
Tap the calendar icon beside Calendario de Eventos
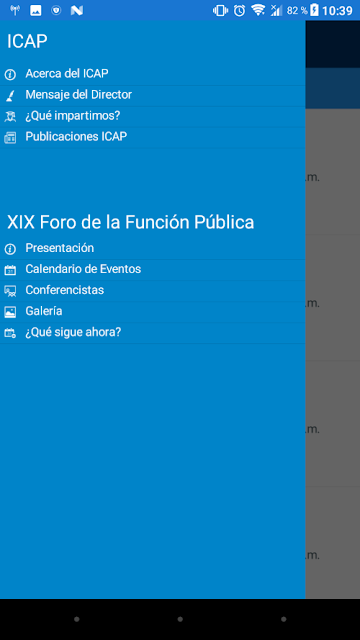tap(10, 270)
